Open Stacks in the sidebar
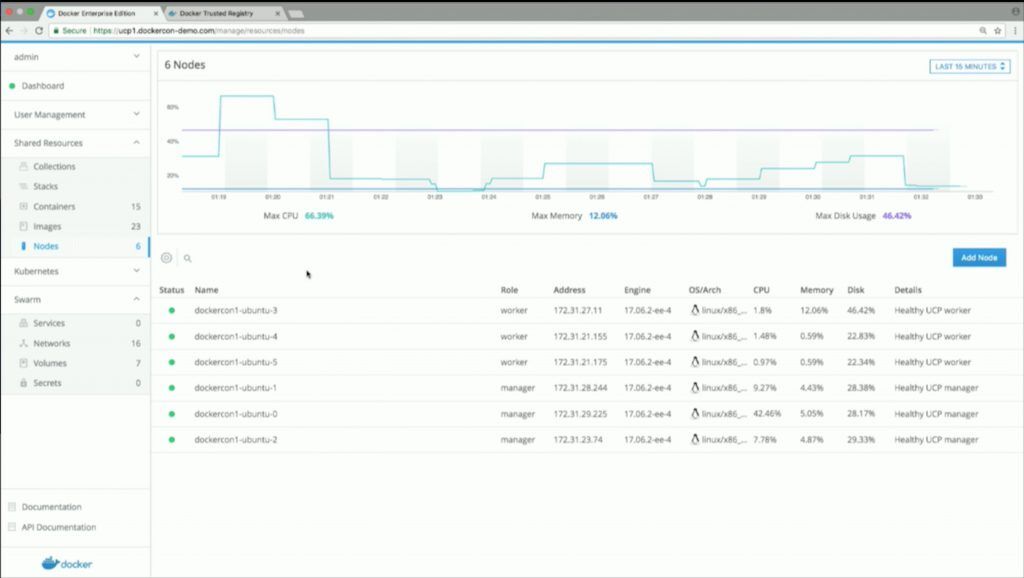 pos(46,186)
